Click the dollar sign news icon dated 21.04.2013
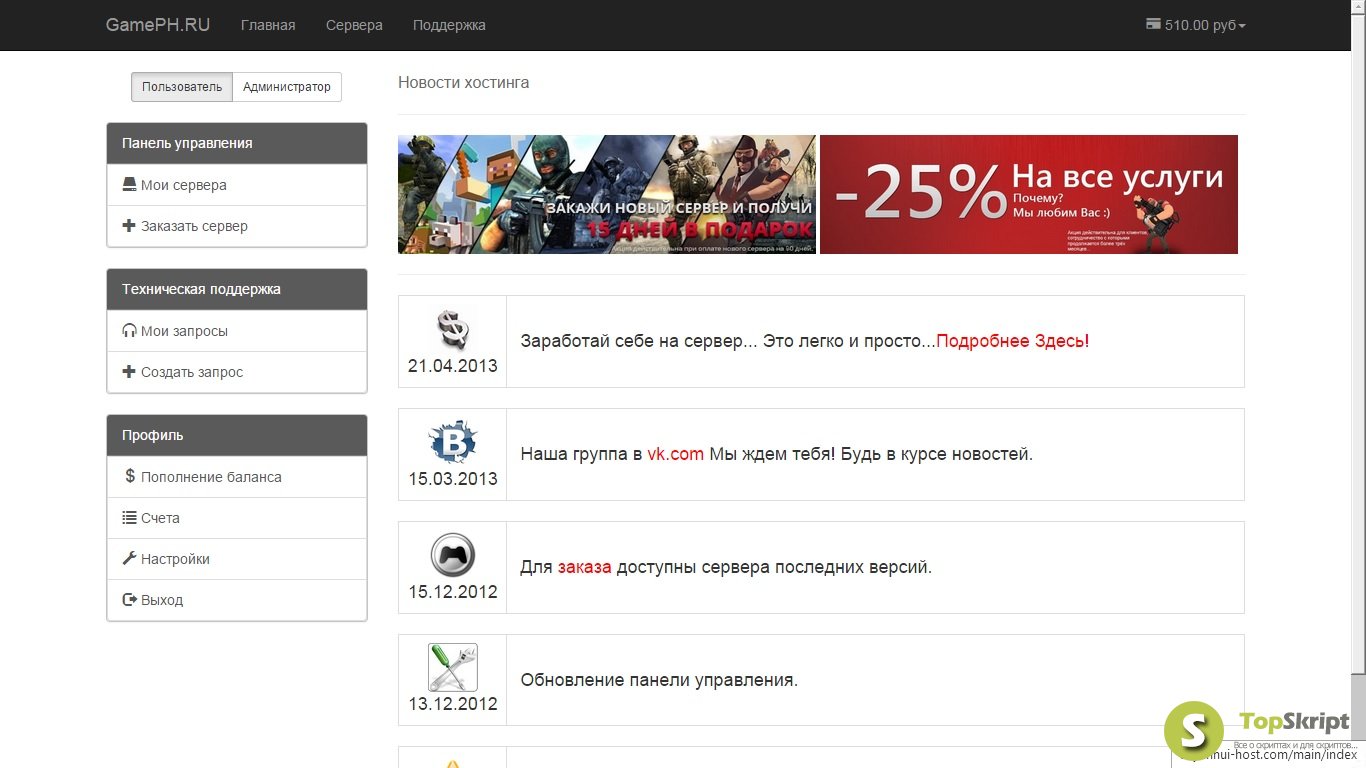This screenshot has width=1366, height=768. point(453,330)
